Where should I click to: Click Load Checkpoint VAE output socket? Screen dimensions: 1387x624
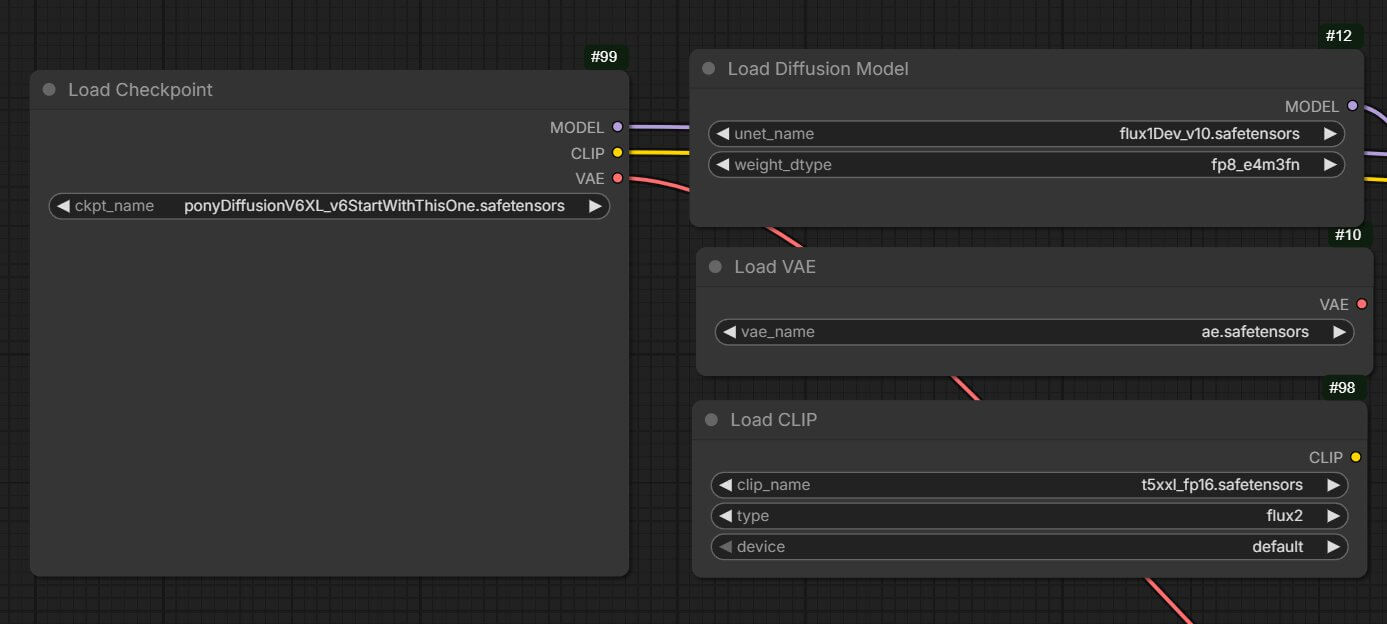coord(617,178)
